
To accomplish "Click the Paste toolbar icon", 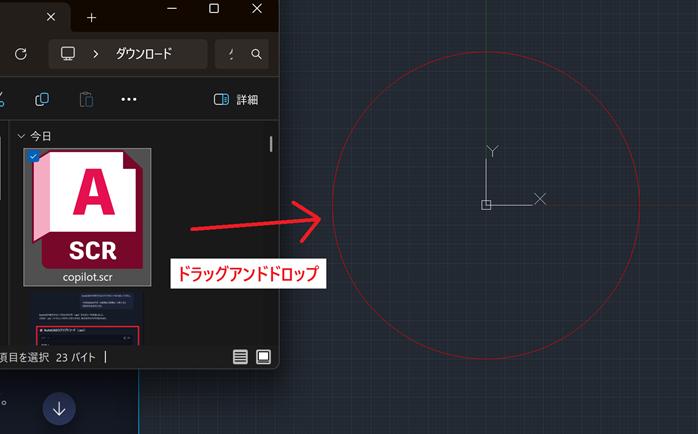I will pyautogui.click(x=86, y=99).
